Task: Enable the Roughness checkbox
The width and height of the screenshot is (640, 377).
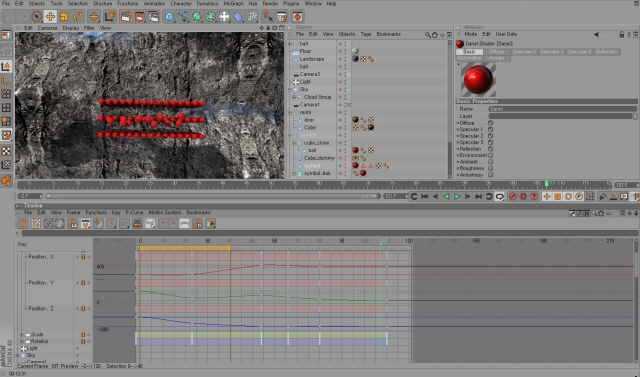Action: (x=491, y=168)
